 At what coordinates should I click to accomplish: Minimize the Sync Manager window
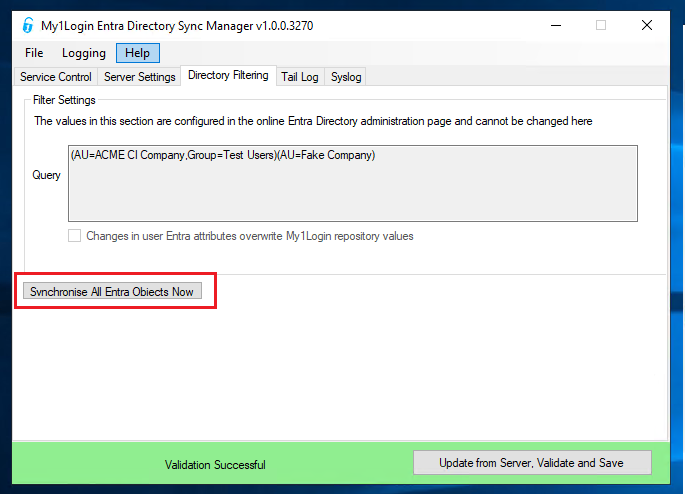point(556,25)
